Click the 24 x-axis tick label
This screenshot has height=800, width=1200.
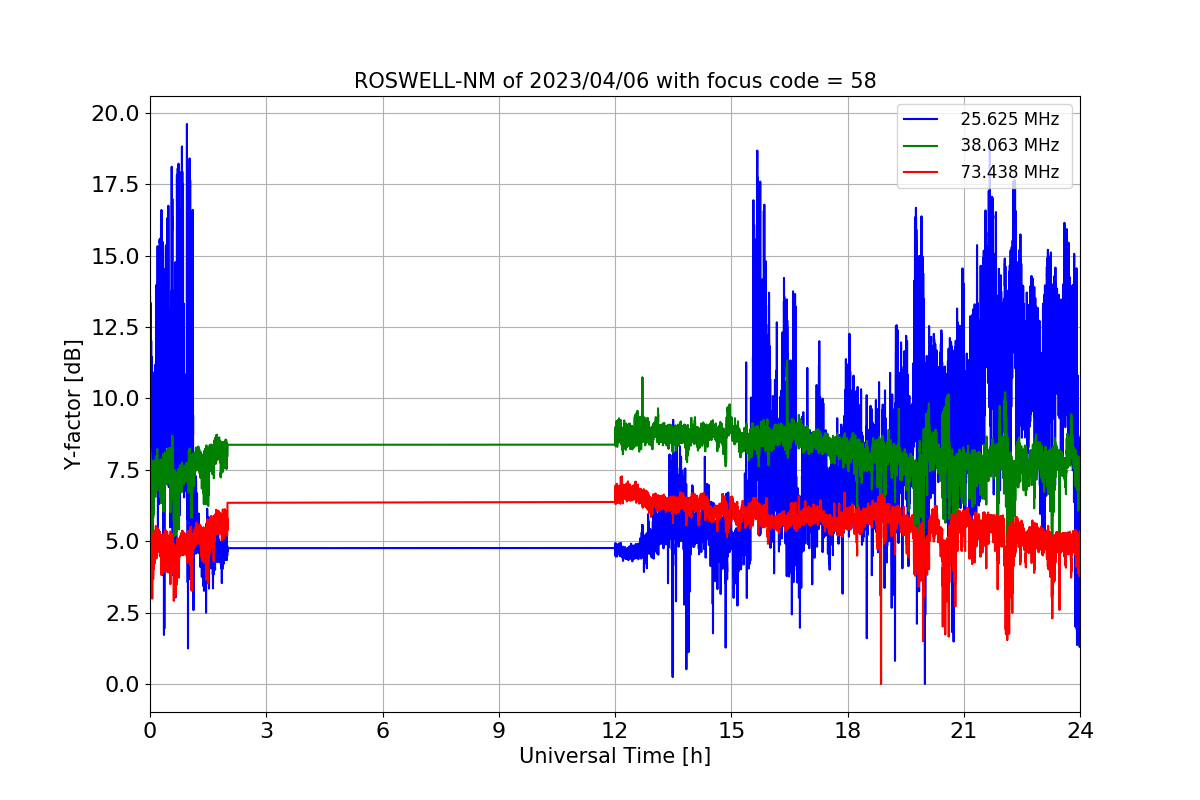(1080, 731)
